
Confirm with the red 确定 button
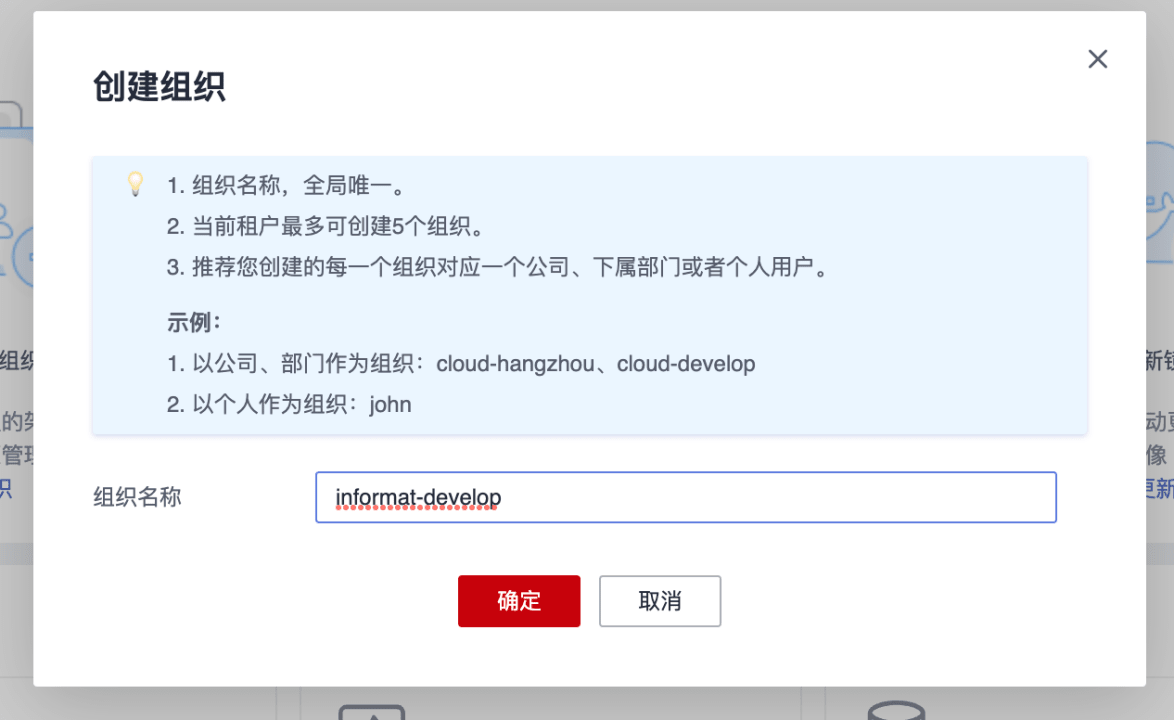pyautogui.click(x=519, y=601)
